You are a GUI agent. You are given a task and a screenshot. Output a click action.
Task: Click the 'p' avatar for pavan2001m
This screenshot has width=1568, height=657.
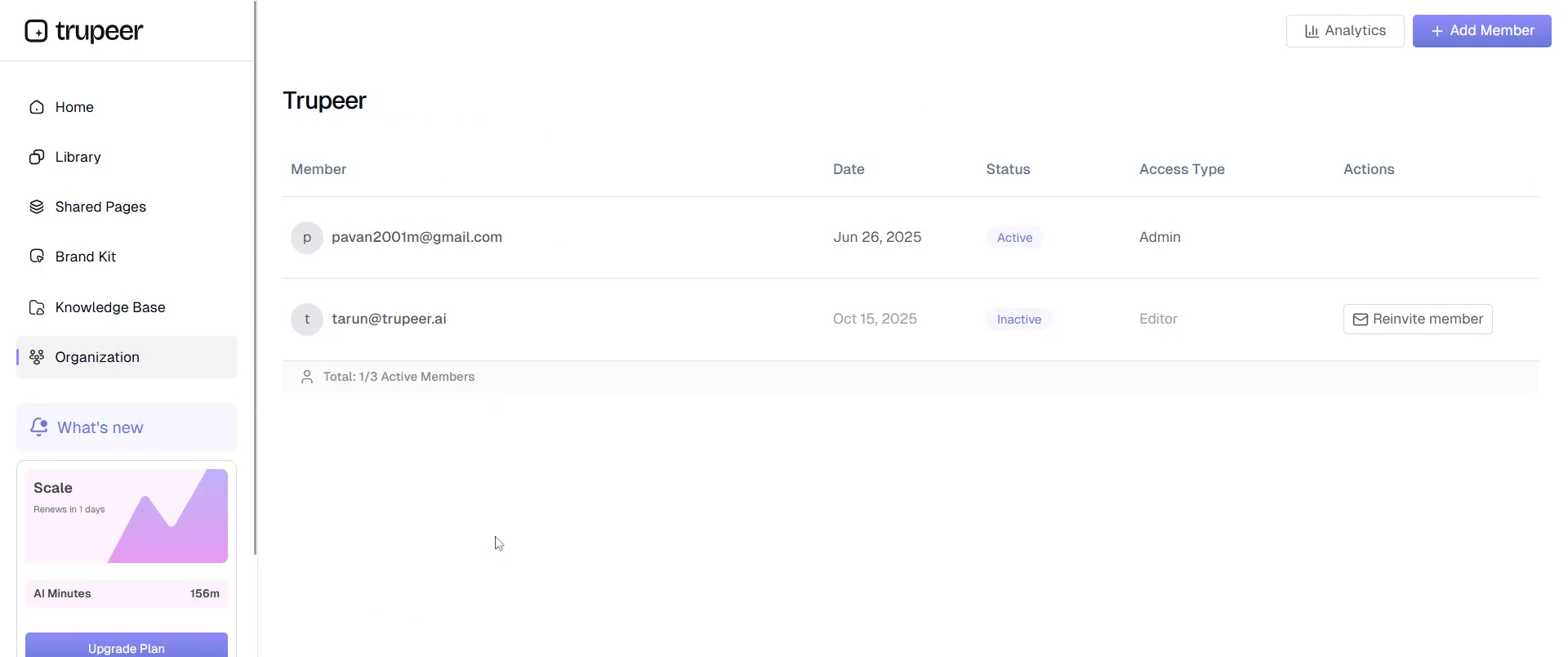pos(307,238)
